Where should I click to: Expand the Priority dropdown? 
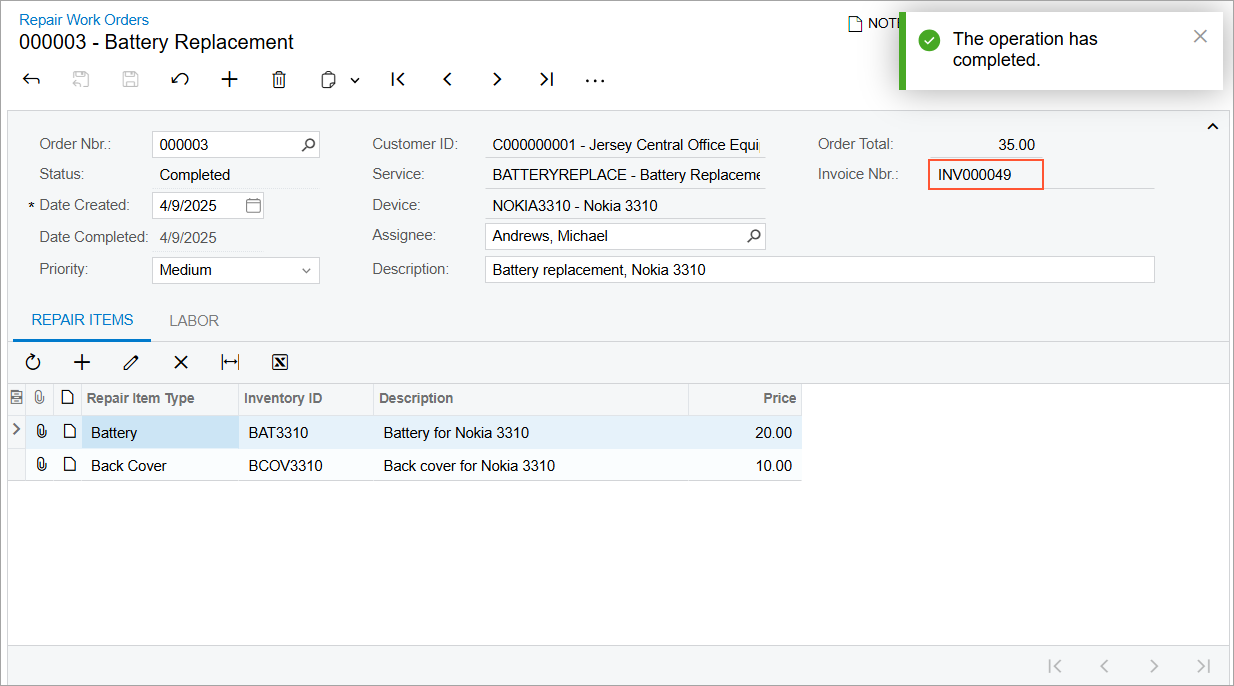click(x=306, y=270)
